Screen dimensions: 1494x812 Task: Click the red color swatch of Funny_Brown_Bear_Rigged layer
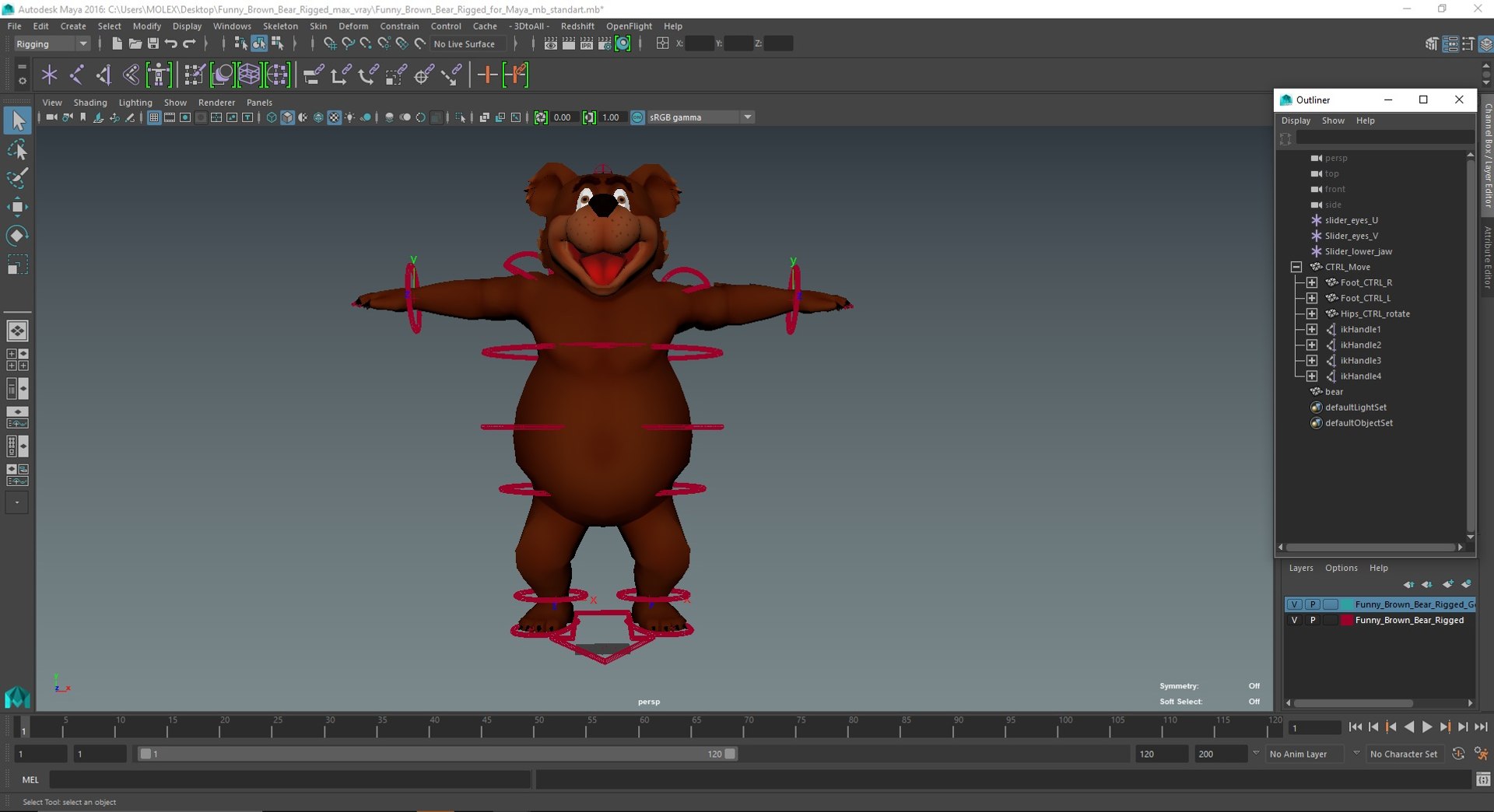pos(1346,620)
